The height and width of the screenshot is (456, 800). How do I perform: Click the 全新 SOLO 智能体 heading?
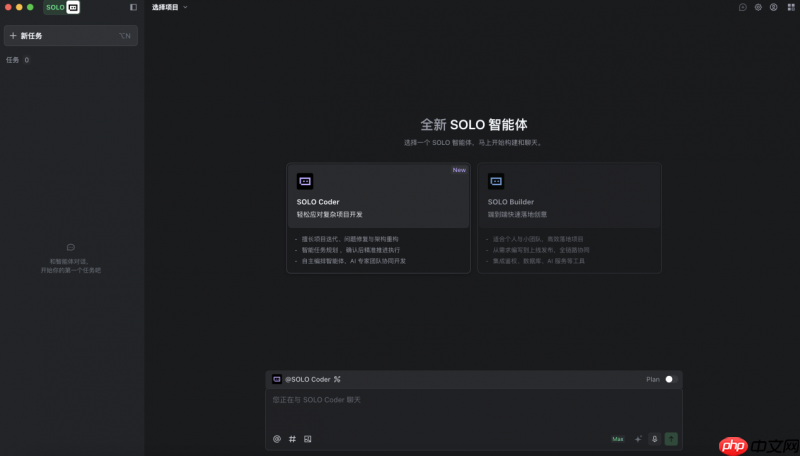tap(474, 124)
